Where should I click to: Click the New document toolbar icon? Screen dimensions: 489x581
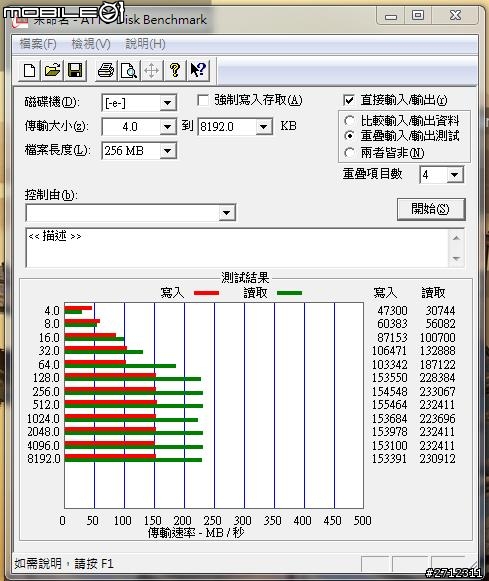tap(29, 70)
